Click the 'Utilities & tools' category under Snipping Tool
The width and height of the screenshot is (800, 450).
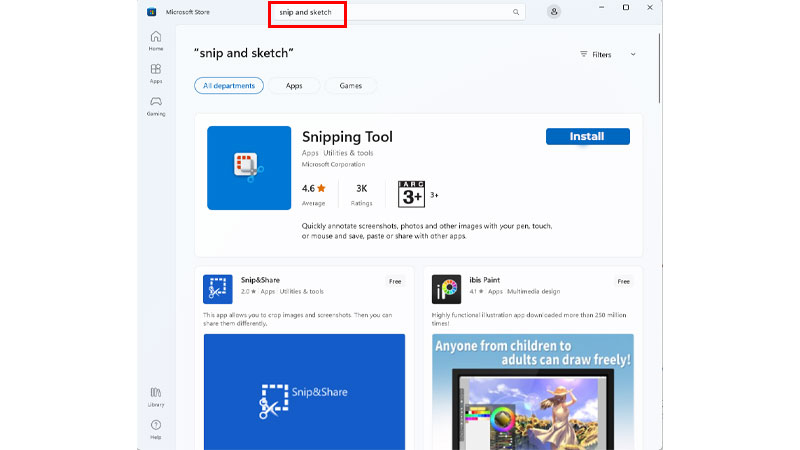click(348, 153)
